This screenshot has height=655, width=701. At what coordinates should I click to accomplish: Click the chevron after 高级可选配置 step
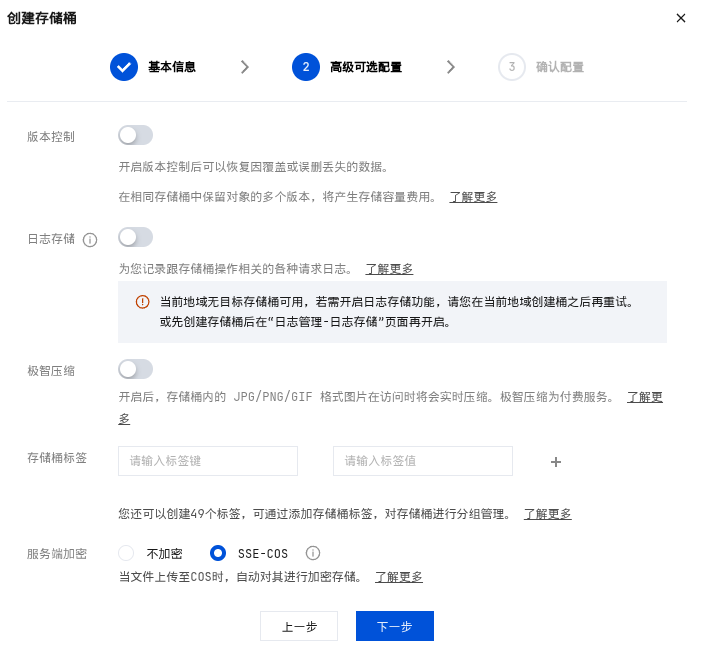point(451,67)
